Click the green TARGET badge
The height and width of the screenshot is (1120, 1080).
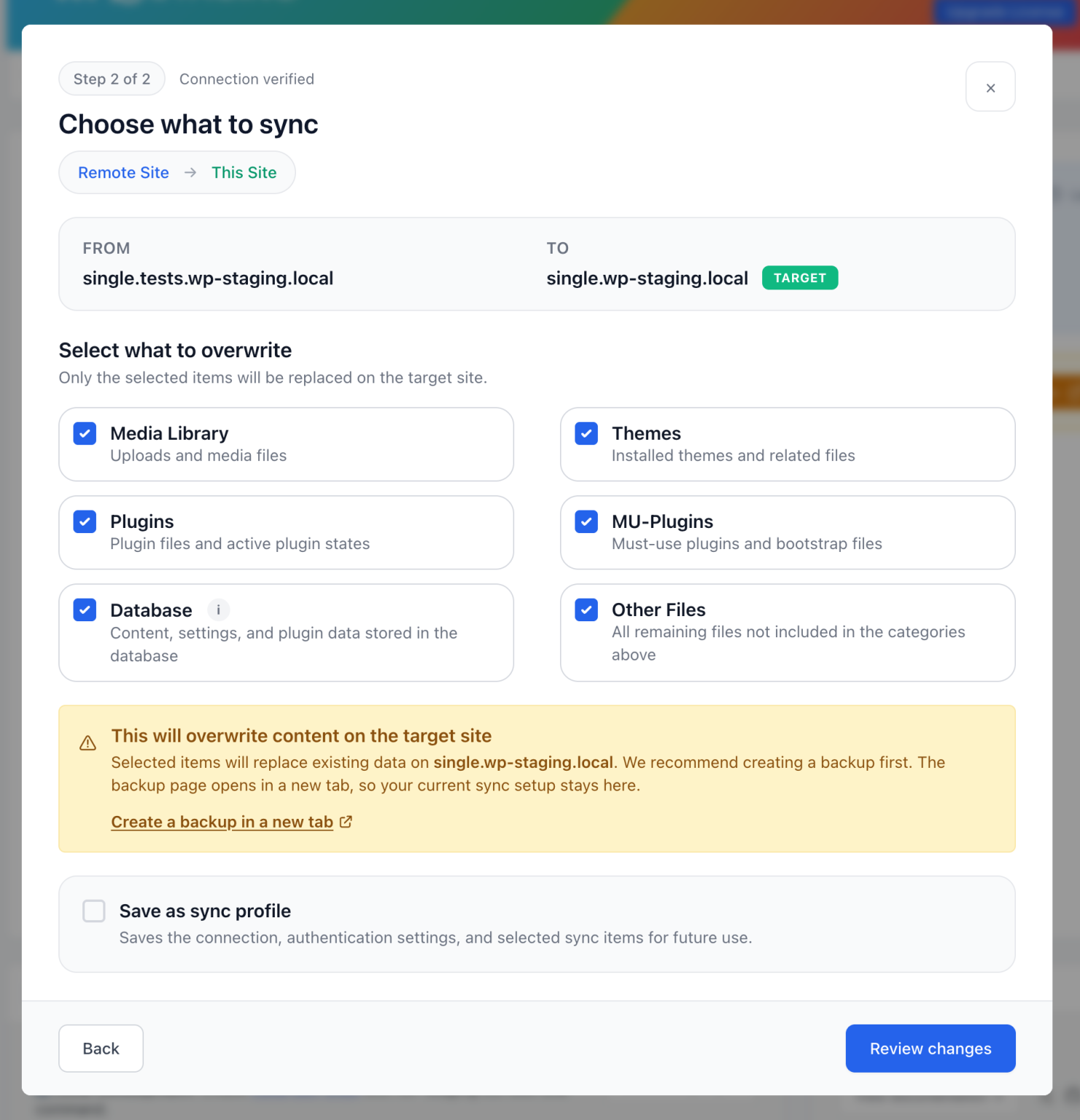tap(800, 278)
